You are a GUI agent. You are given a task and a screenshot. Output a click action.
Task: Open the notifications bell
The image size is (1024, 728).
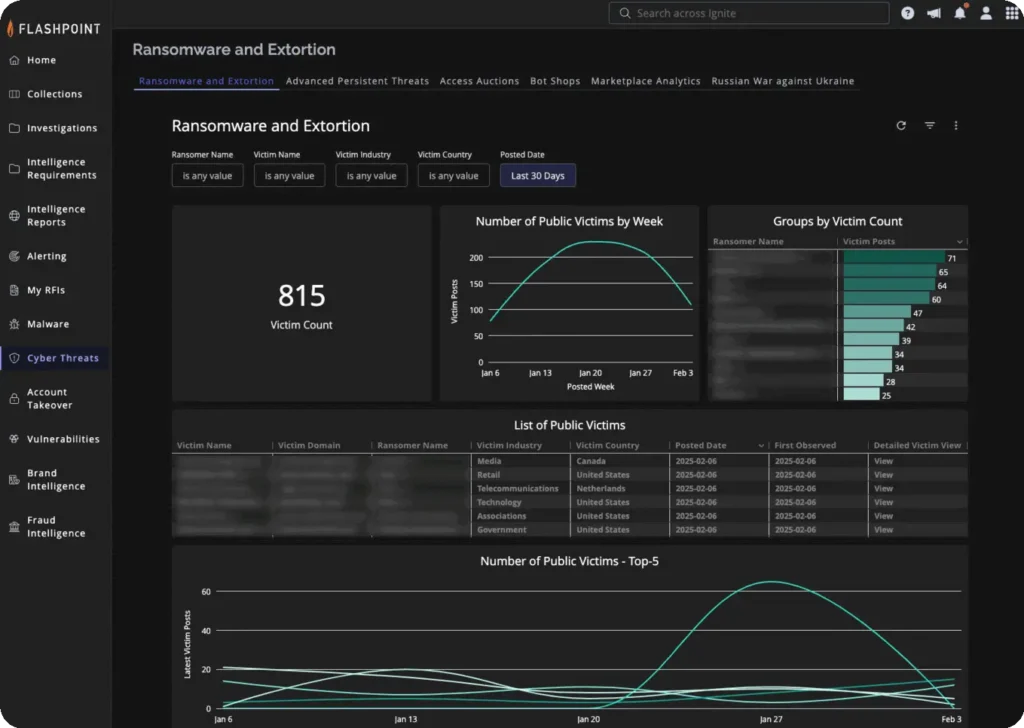pyautogui.click(x=960, y=12)
